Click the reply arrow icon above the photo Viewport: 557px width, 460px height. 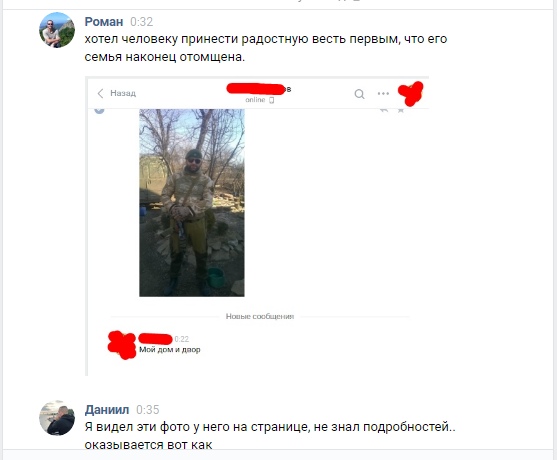384,110
